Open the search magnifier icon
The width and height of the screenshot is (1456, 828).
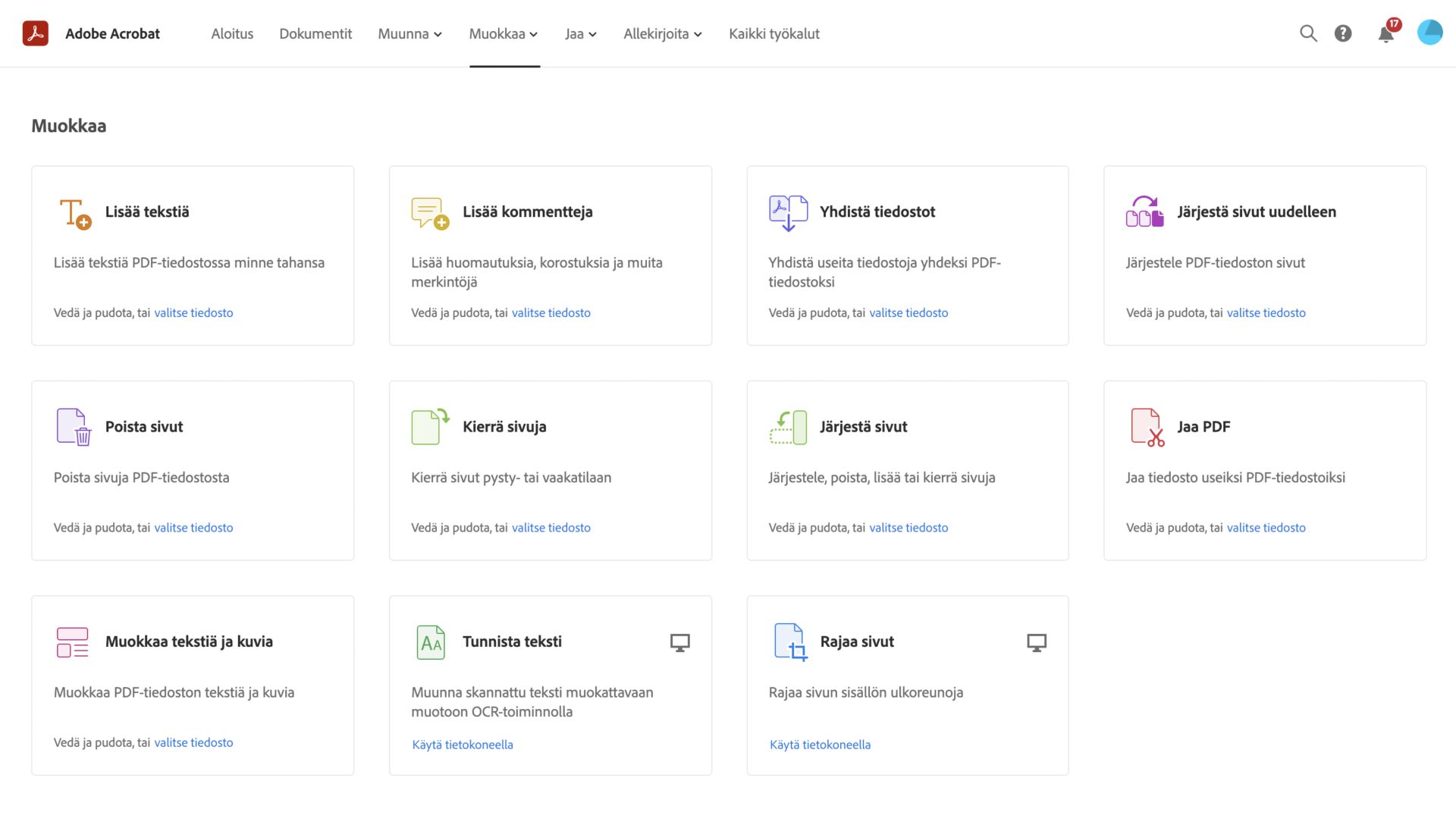pos(1308,33)
